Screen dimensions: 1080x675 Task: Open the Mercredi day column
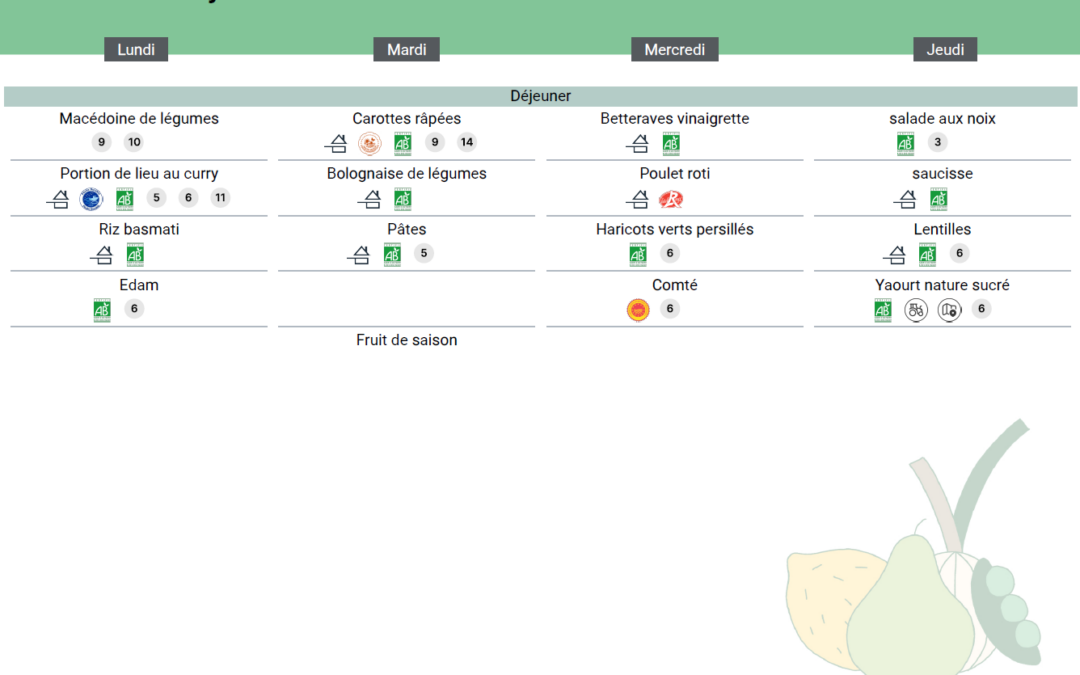point(674,50)
